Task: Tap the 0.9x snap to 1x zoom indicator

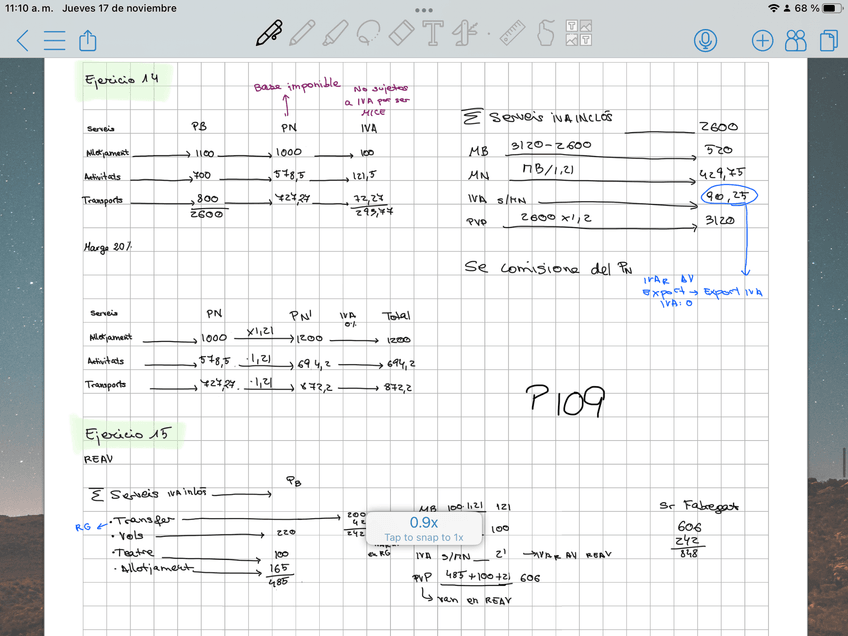Action: pyautogui.click(x=424, y=528)
